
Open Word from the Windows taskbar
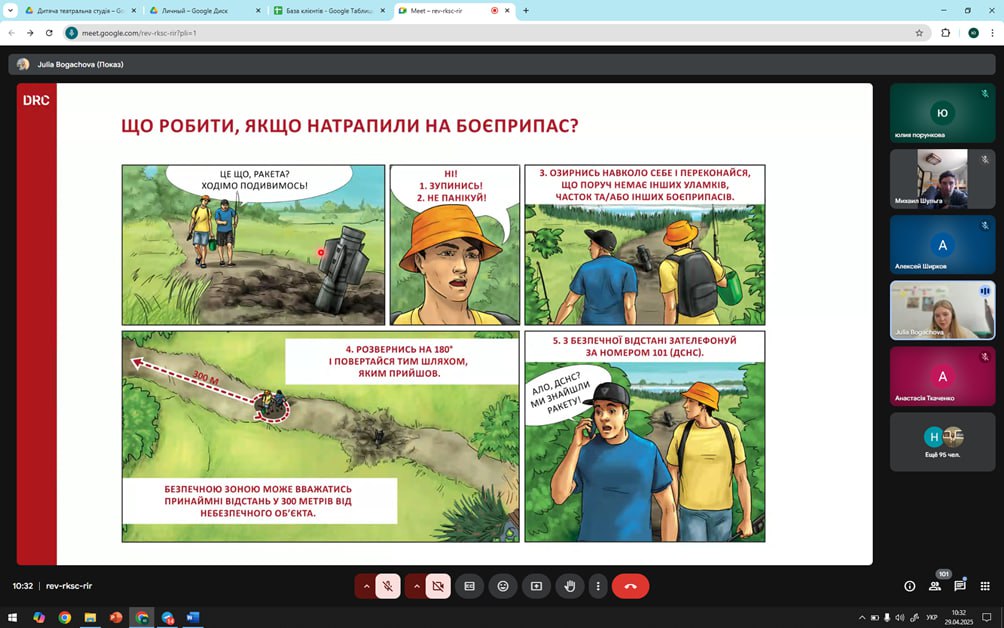(x=193, y=618)
